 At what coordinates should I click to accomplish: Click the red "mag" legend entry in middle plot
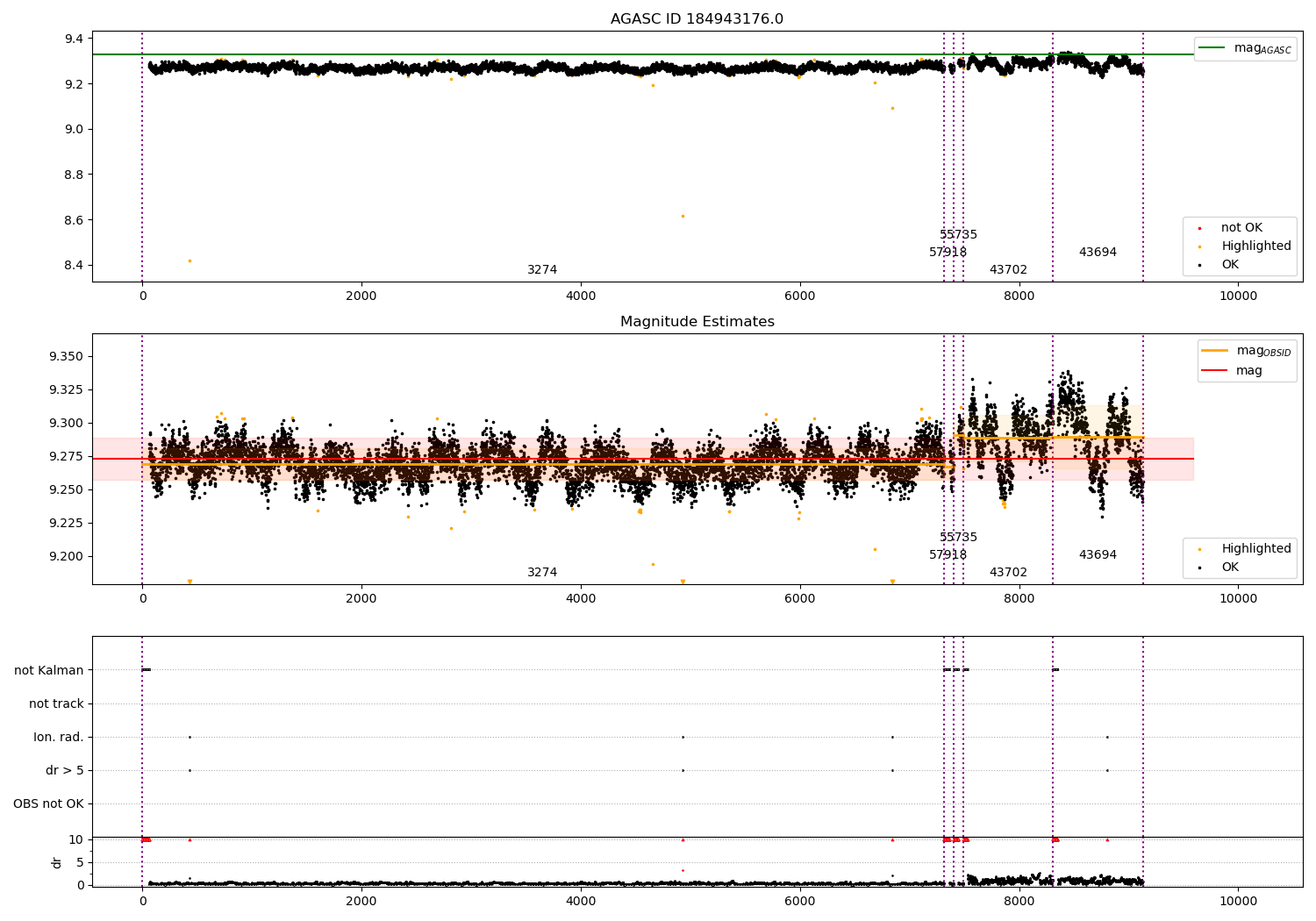point(1233,370)
